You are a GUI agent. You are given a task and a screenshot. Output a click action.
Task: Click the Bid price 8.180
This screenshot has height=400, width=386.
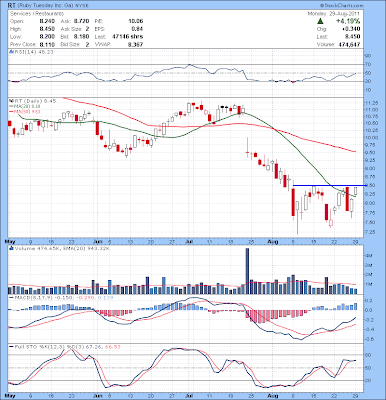click(81, 37)
